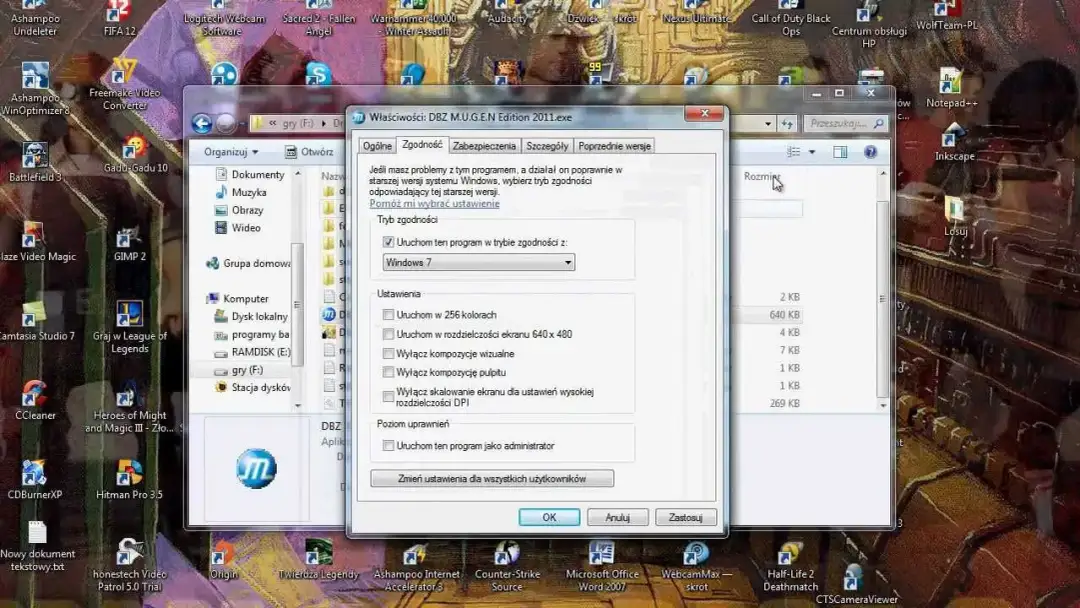This screenshot has width=1080, height=608.
Task: Open the Inkscape desktop shortcut
Action: tap(954, 137)
